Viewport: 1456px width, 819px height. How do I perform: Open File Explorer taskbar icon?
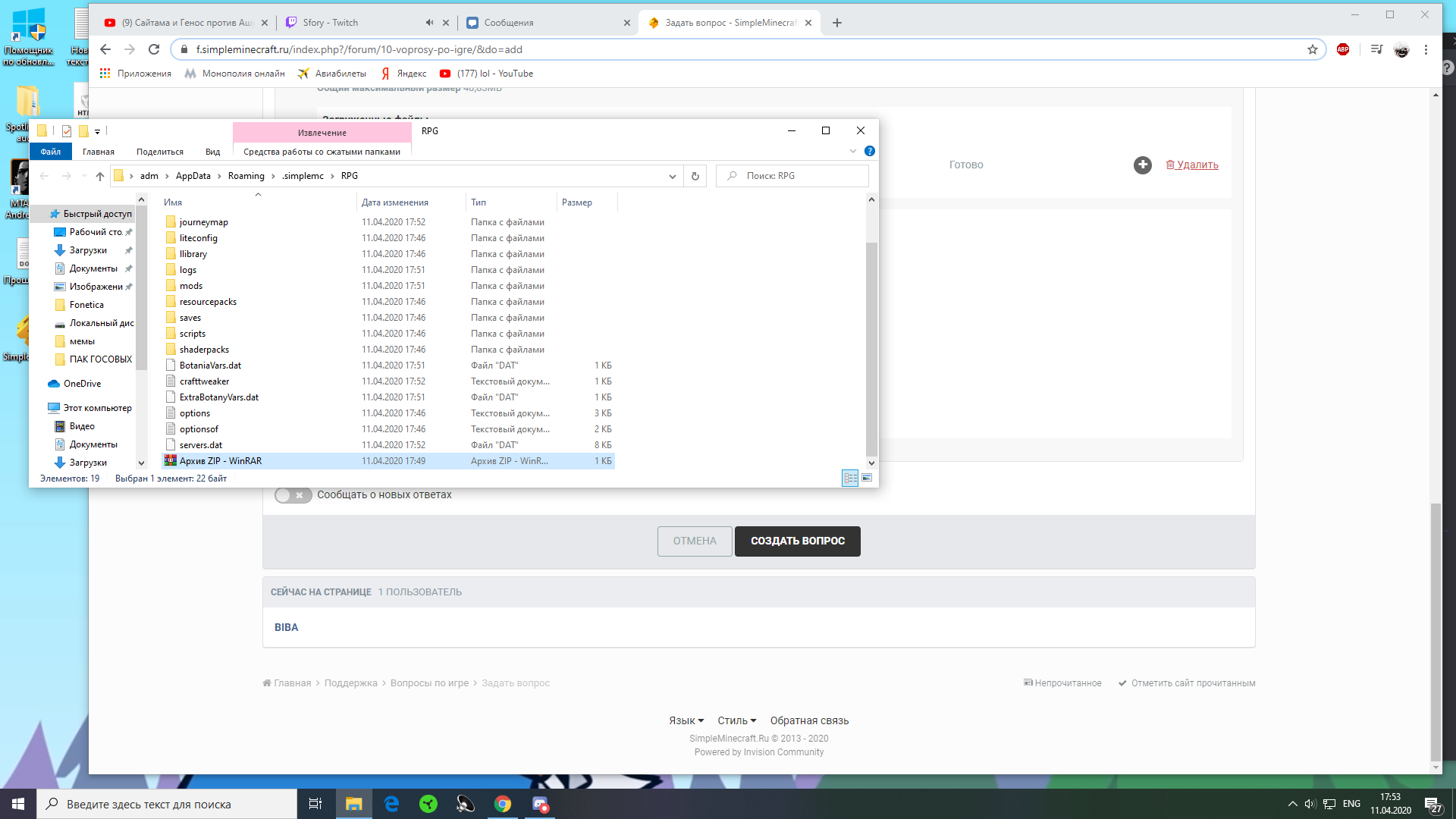pos(354,804)
